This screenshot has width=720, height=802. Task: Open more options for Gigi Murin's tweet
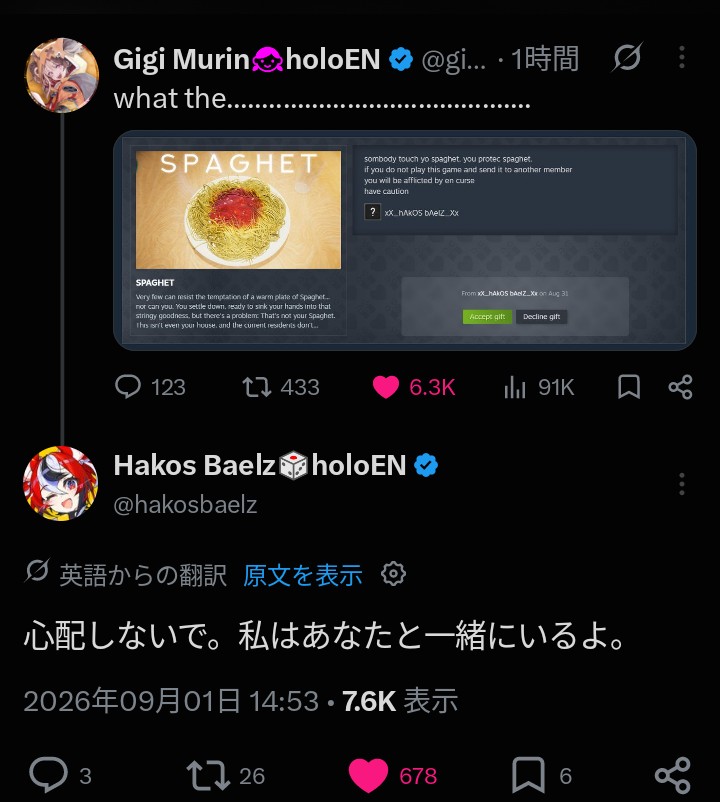click(682, 57)
